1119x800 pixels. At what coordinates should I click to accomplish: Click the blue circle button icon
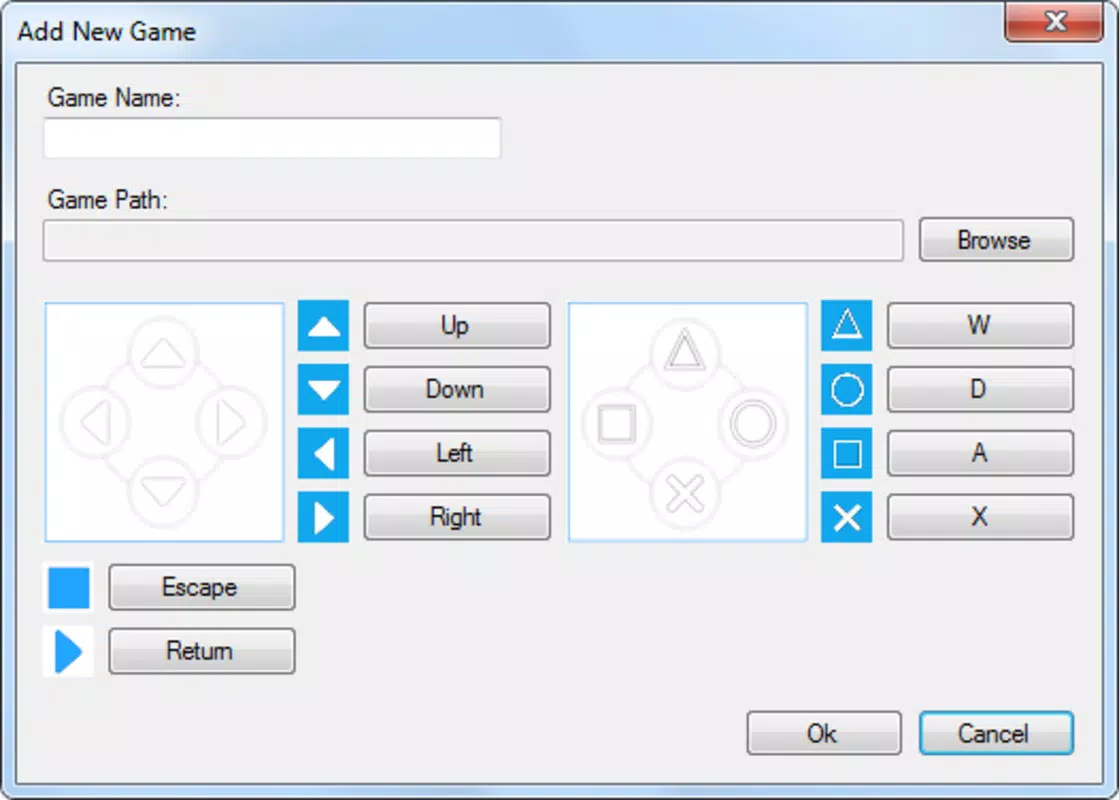846,389
